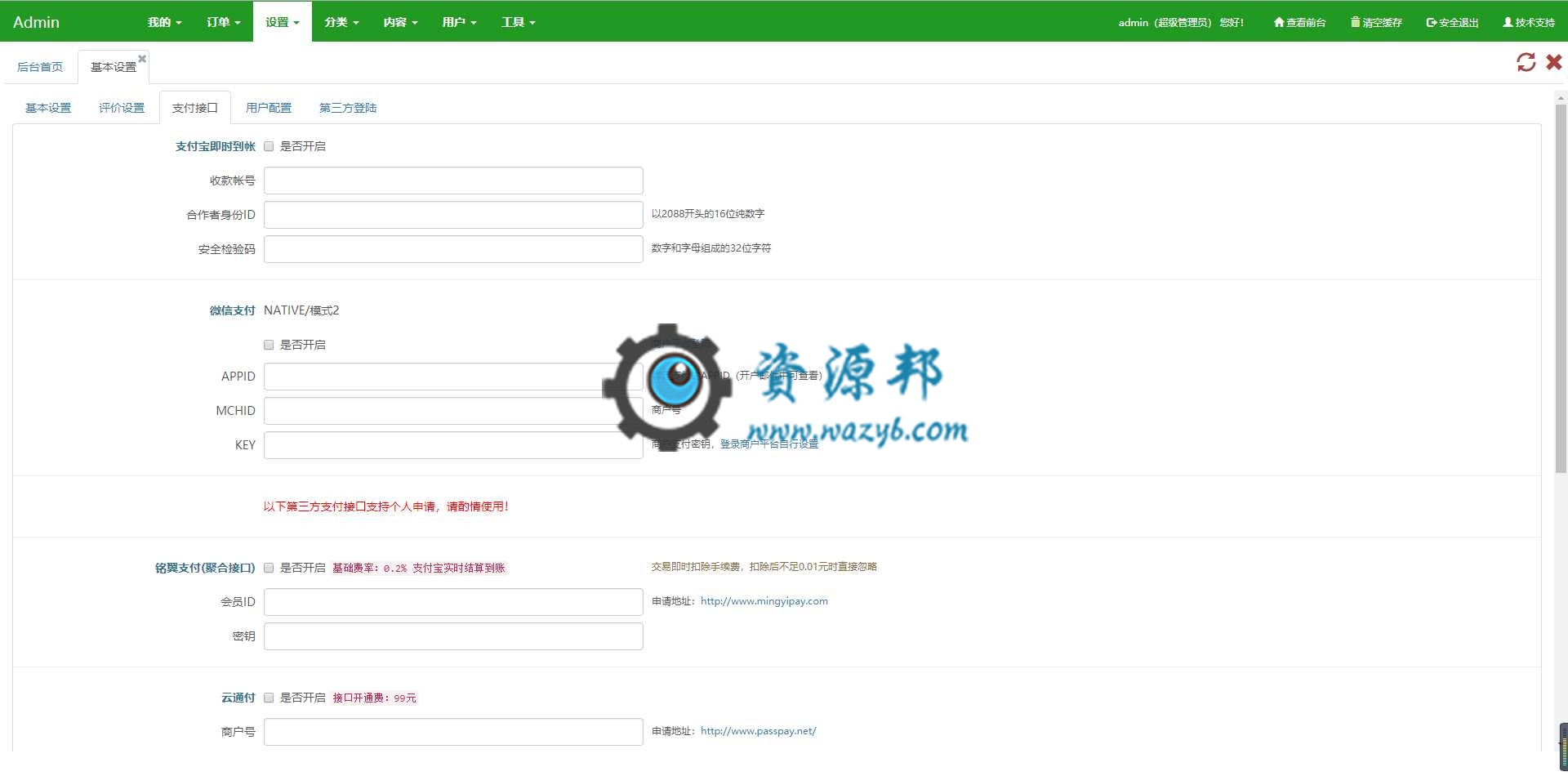The width and height of the screenshot is (1568, 776).
Task: Close the 基本设置 page tab
Action: click(x=142, y=58)
